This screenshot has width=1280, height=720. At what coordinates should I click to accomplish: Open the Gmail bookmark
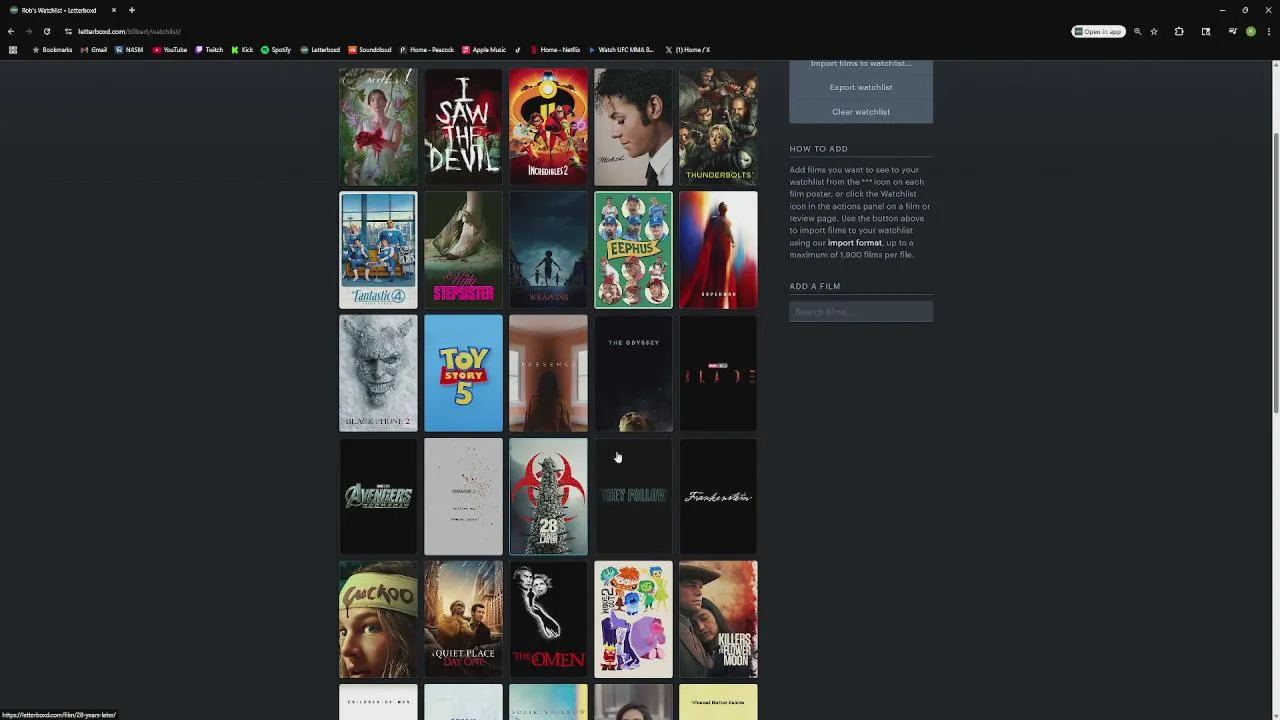coord(94,50)
